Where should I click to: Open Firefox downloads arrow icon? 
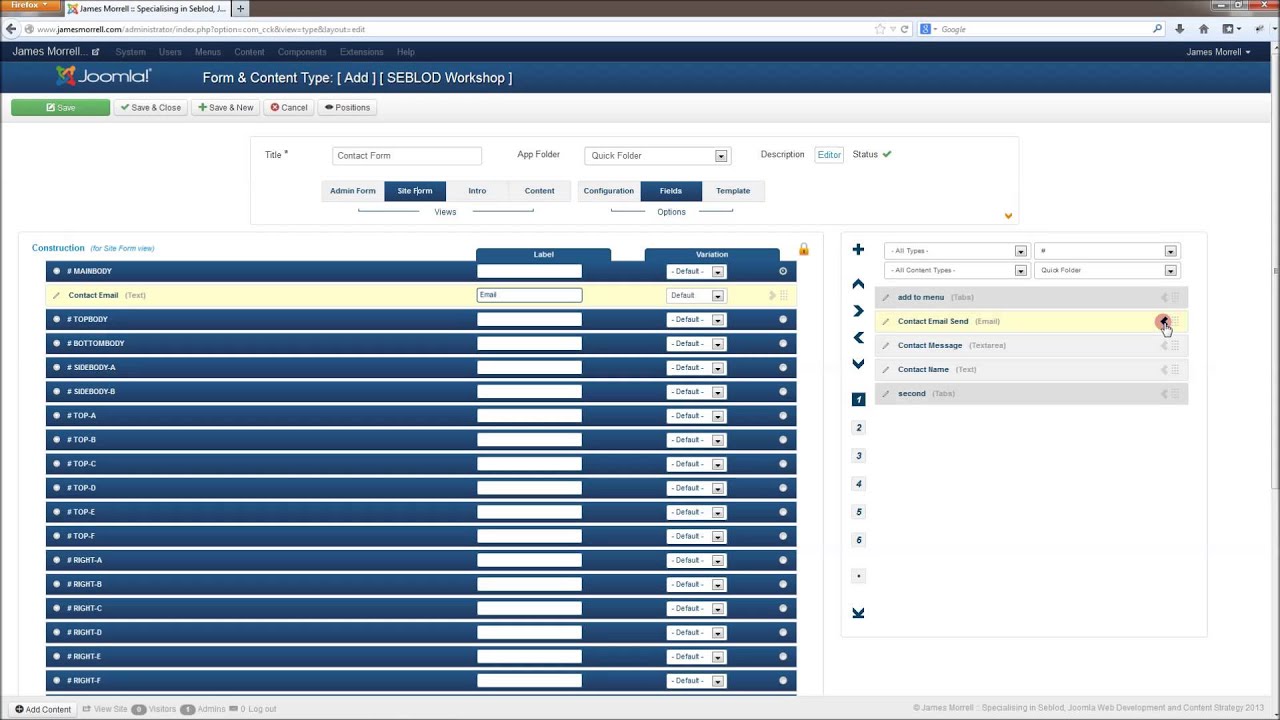click(1180, 29)
